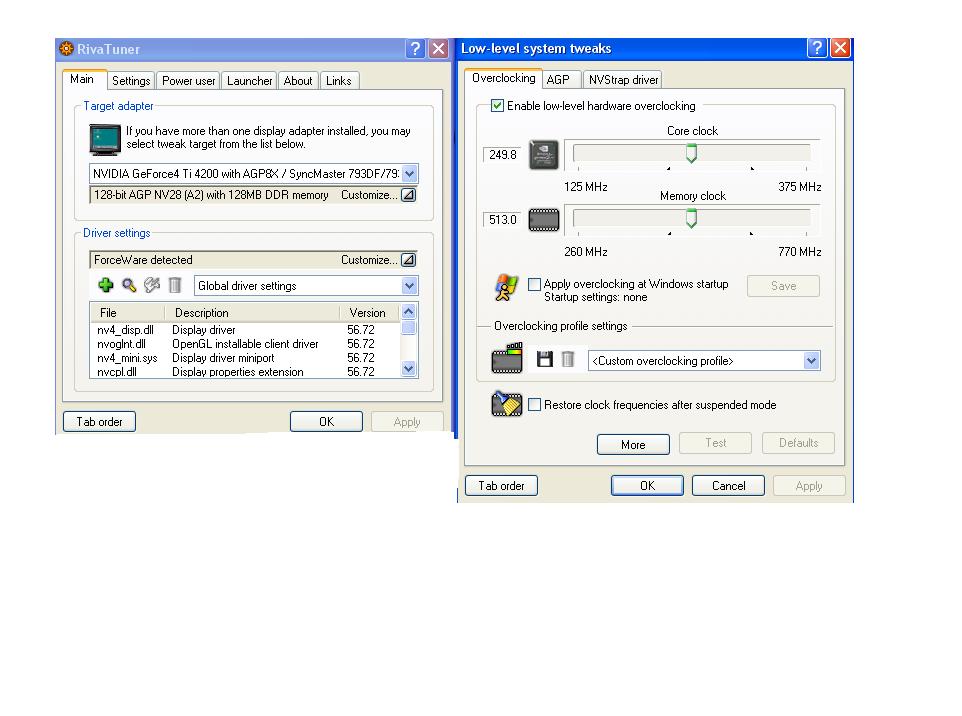Enable Apply overclocking at Windows startup

535,285
